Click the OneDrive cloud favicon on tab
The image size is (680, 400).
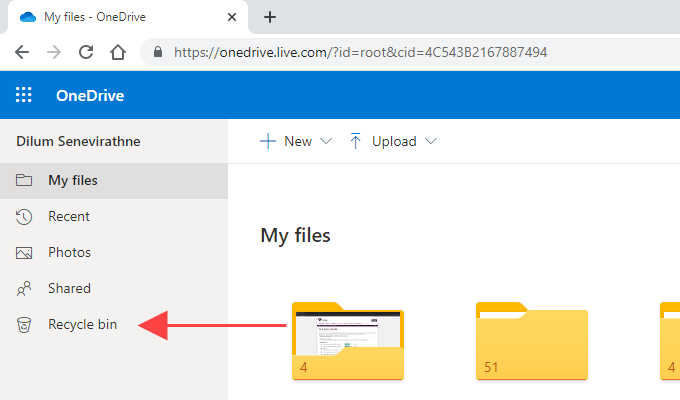pos(28,17)
